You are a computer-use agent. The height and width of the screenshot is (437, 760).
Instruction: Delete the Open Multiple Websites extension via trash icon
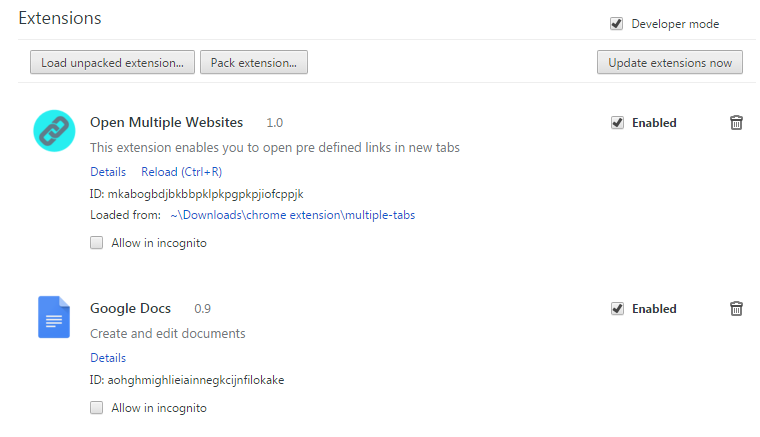[x=736, y=123]
